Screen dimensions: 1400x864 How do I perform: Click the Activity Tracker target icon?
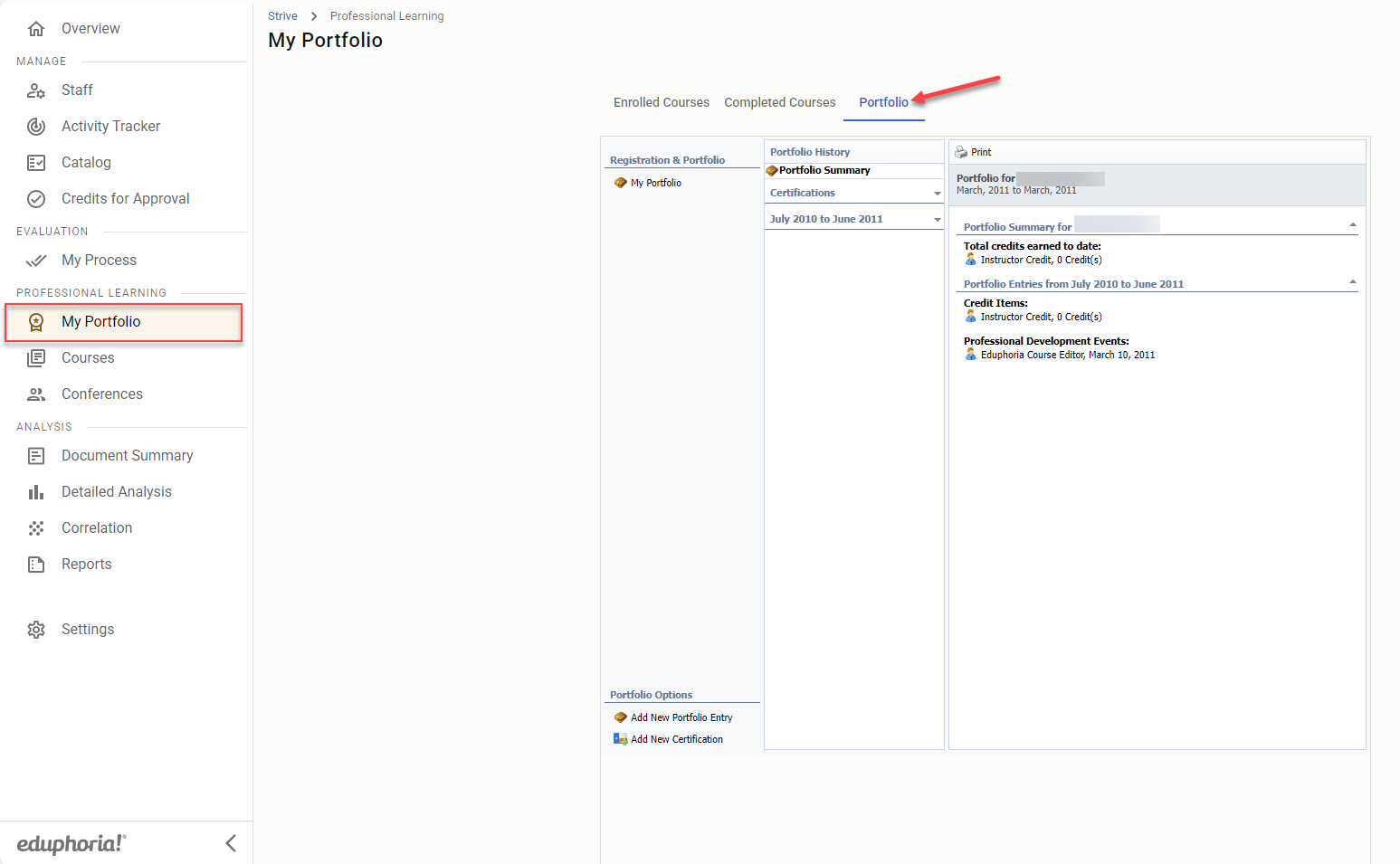36,127
